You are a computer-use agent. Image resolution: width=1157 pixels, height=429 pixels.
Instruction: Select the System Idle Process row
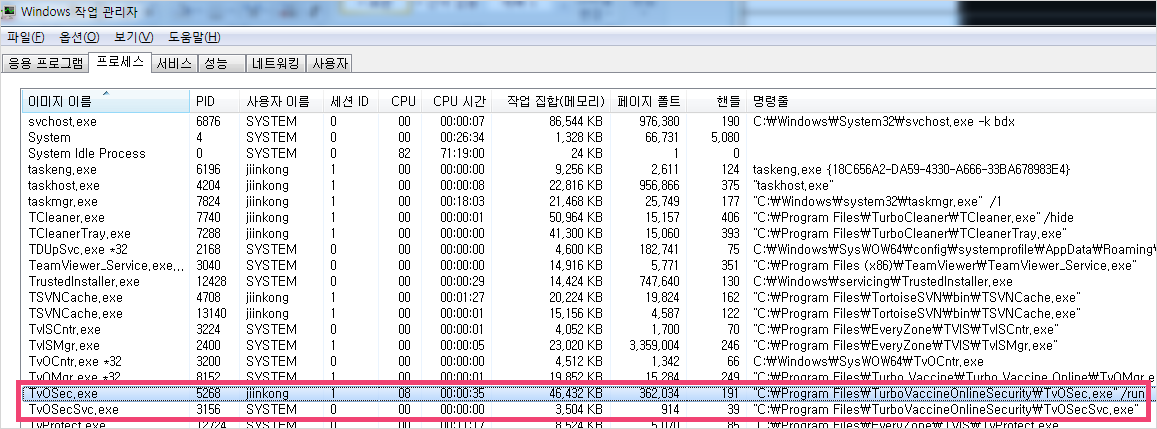tap(588, 154)
